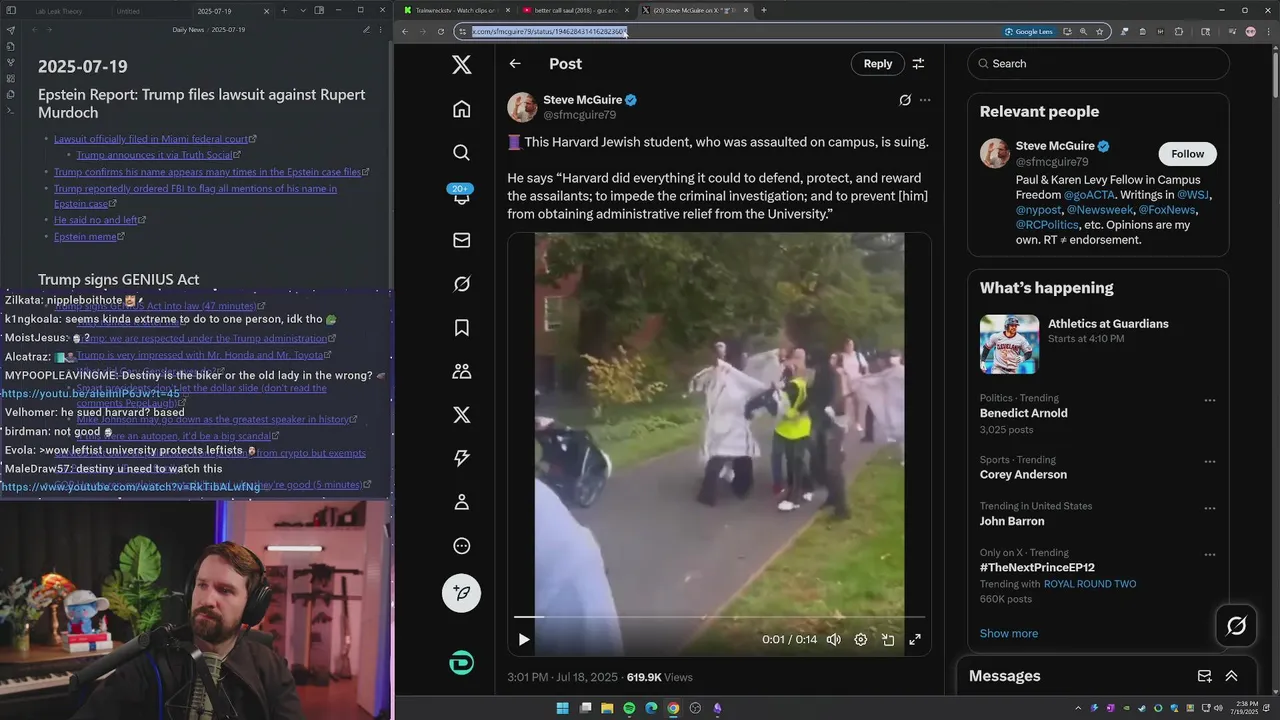Open X notifications bell with 20+ badge

[x=461, y=196]
